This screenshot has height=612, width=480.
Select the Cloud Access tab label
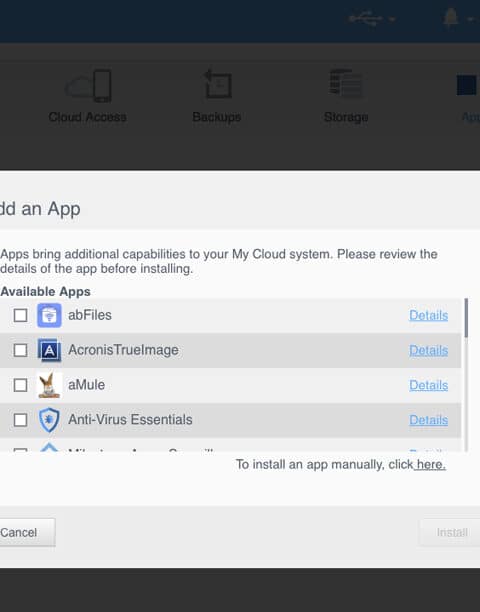click(87, 117)
